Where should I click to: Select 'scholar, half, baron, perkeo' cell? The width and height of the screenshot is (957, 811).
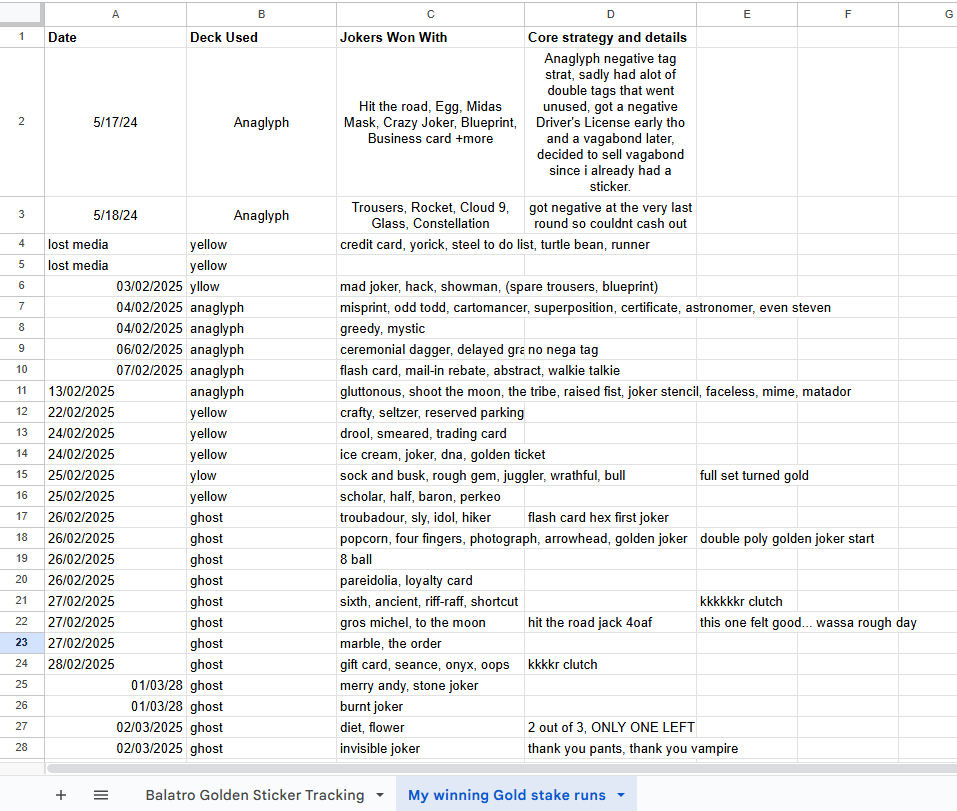pyautogui.click(x=430, y=496)
